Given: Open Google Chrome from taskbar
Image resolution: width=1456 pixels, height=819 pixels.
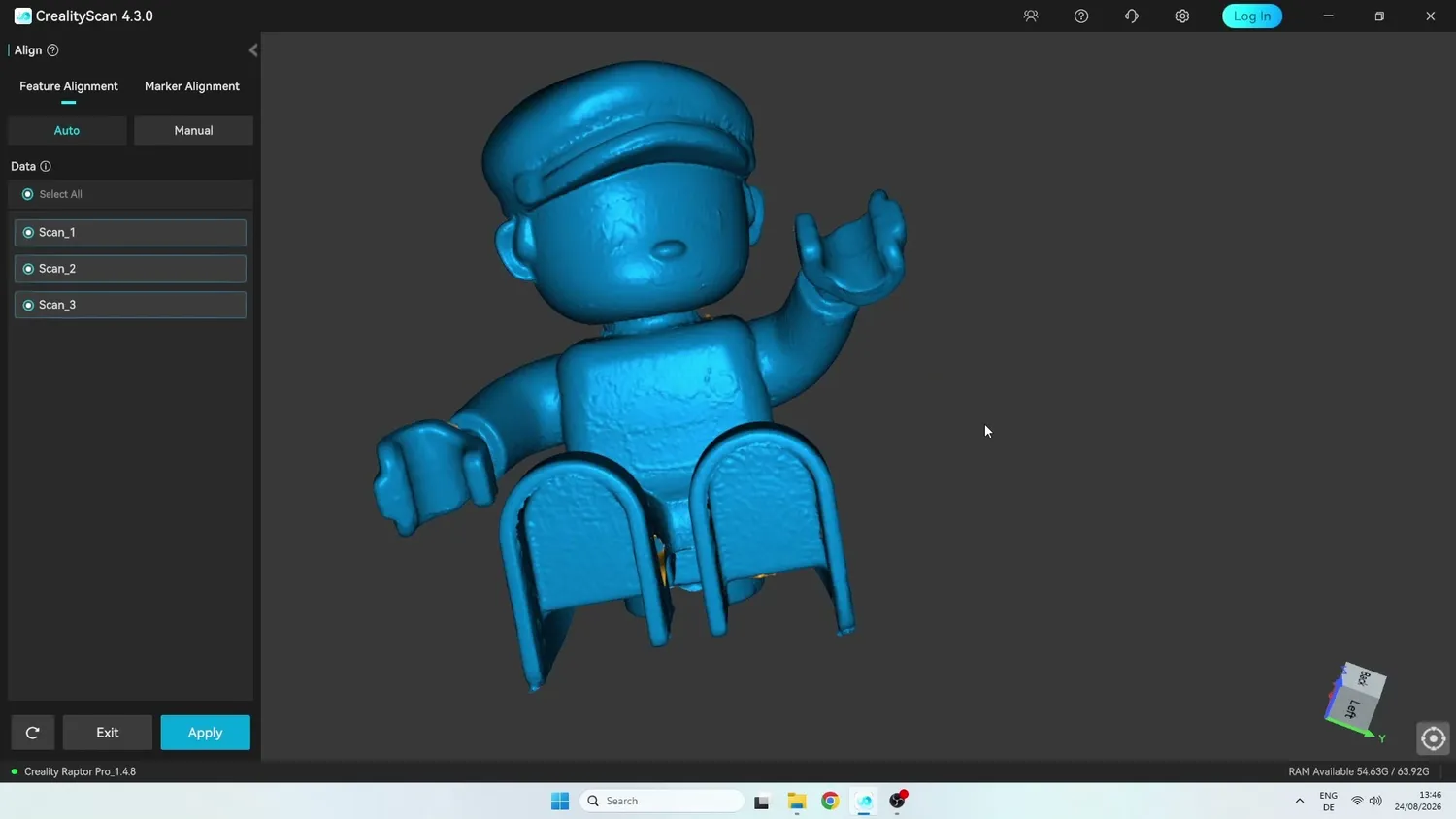Looking at the screenshot, I should [x=830, y=801].
